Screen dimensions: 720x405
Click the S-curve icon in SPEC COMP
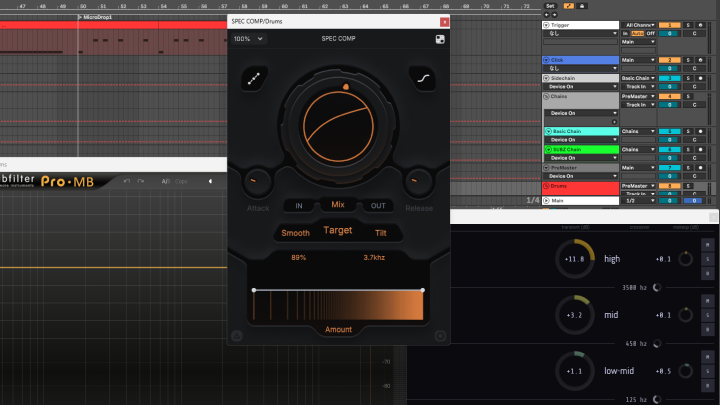click(x=423, y=79)
